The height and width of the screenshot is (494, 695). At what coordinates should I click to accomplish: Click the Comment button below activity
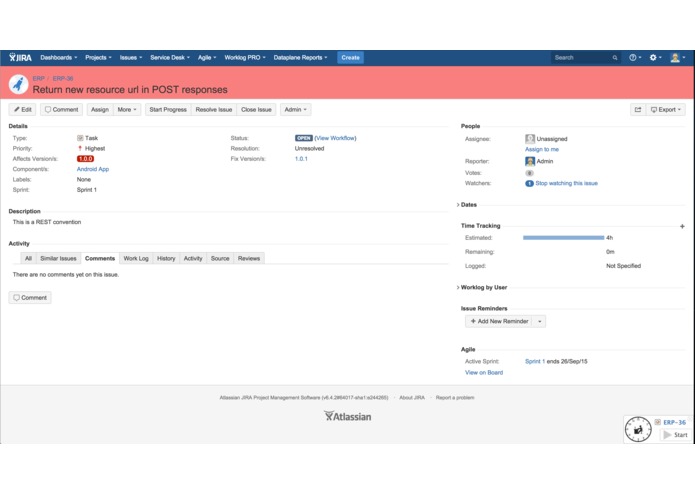click(30, 297)
